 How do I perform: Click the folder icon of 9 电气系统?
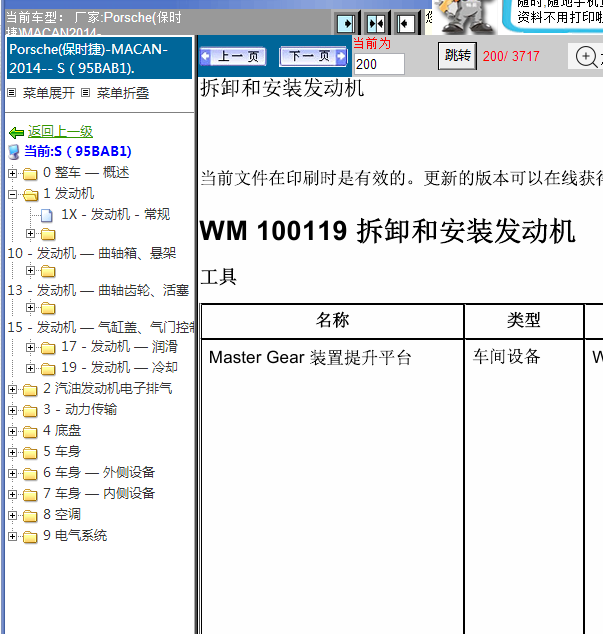click(x=30, y=537)
